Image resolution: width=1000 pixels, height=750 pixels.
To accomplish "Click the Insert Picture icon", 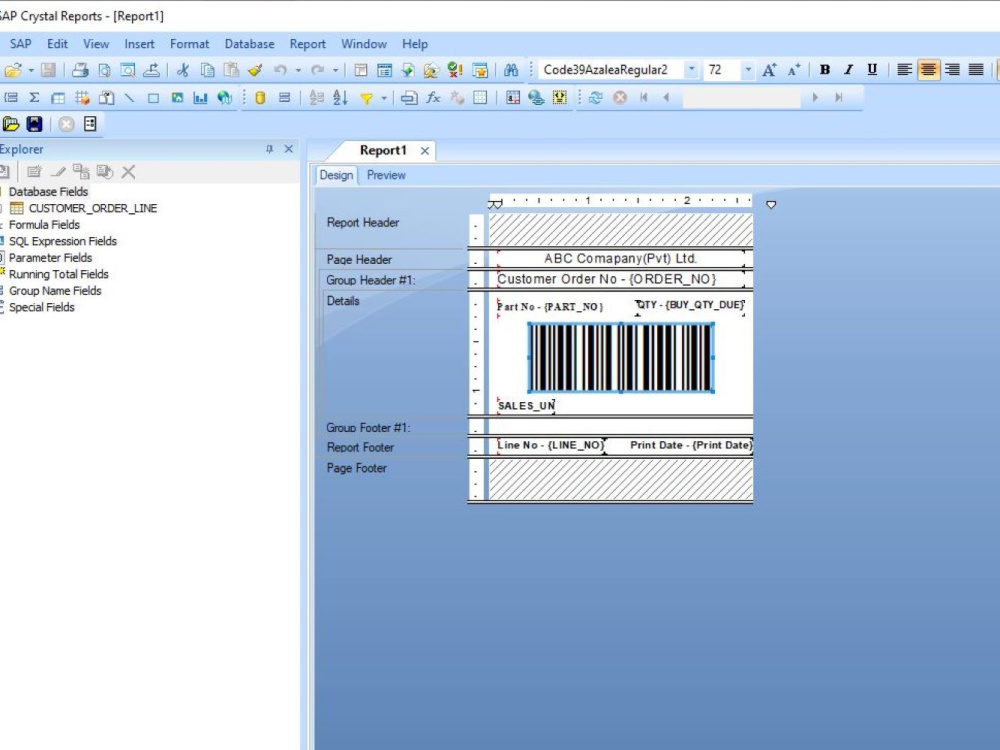I will 177,97.
